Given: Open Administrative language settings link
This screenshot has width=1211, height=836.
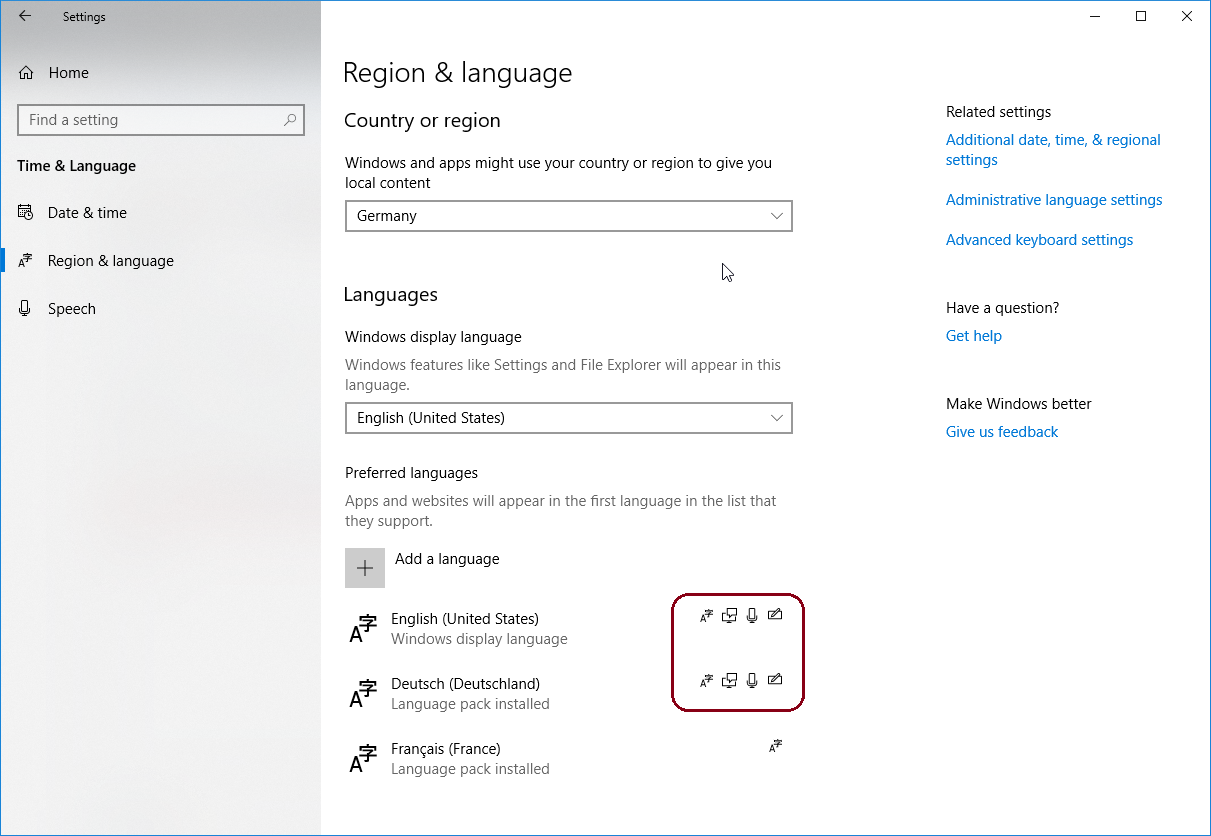Looking at the screenshot, I should [x=1054, y=200].
